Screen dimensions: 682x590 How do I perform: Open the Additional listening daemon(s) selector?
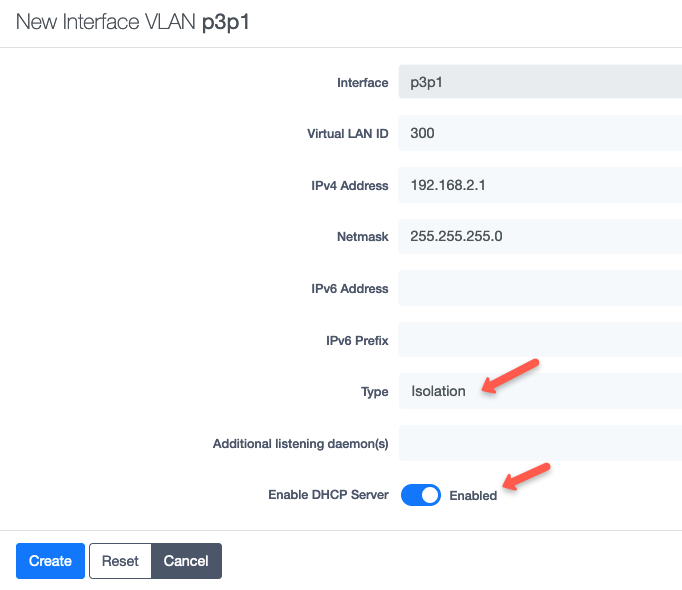[540, 443]
